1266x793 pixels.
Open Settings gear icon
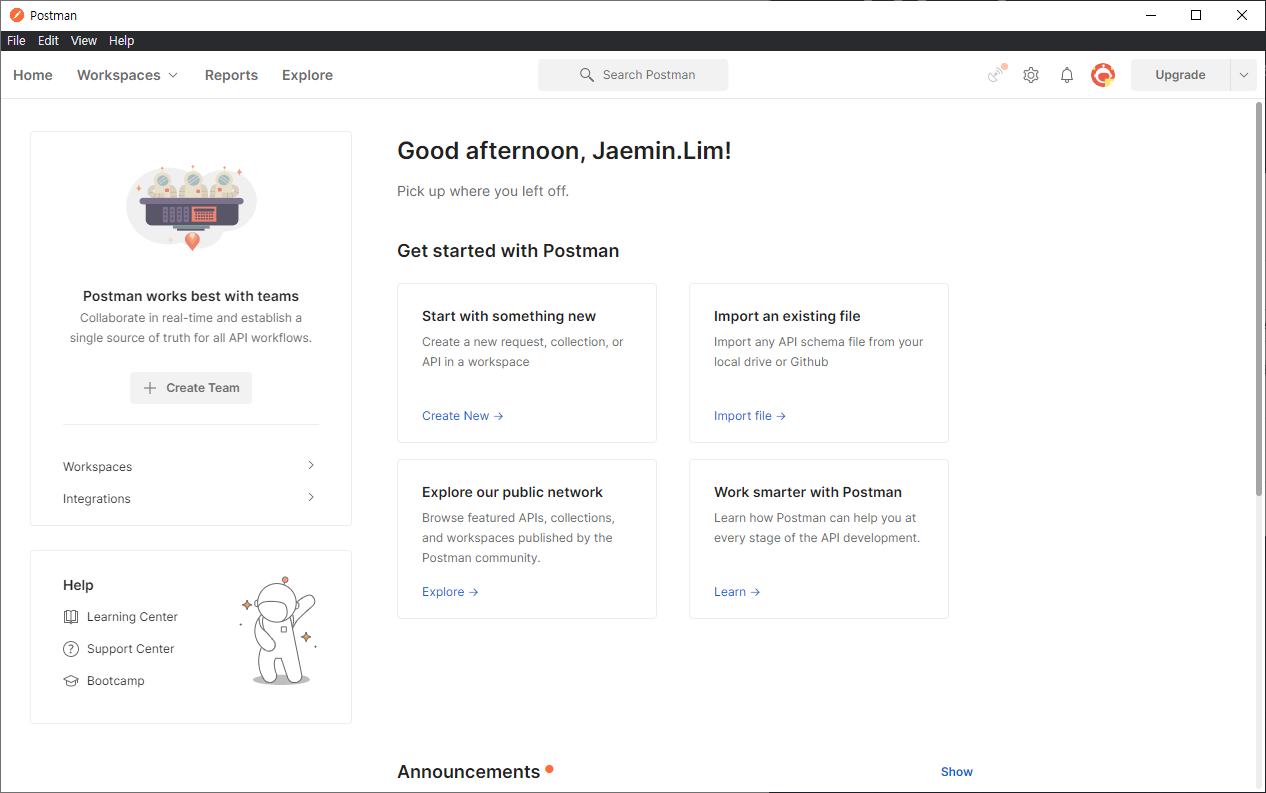pyautogui.click(x=1031, y=75)
